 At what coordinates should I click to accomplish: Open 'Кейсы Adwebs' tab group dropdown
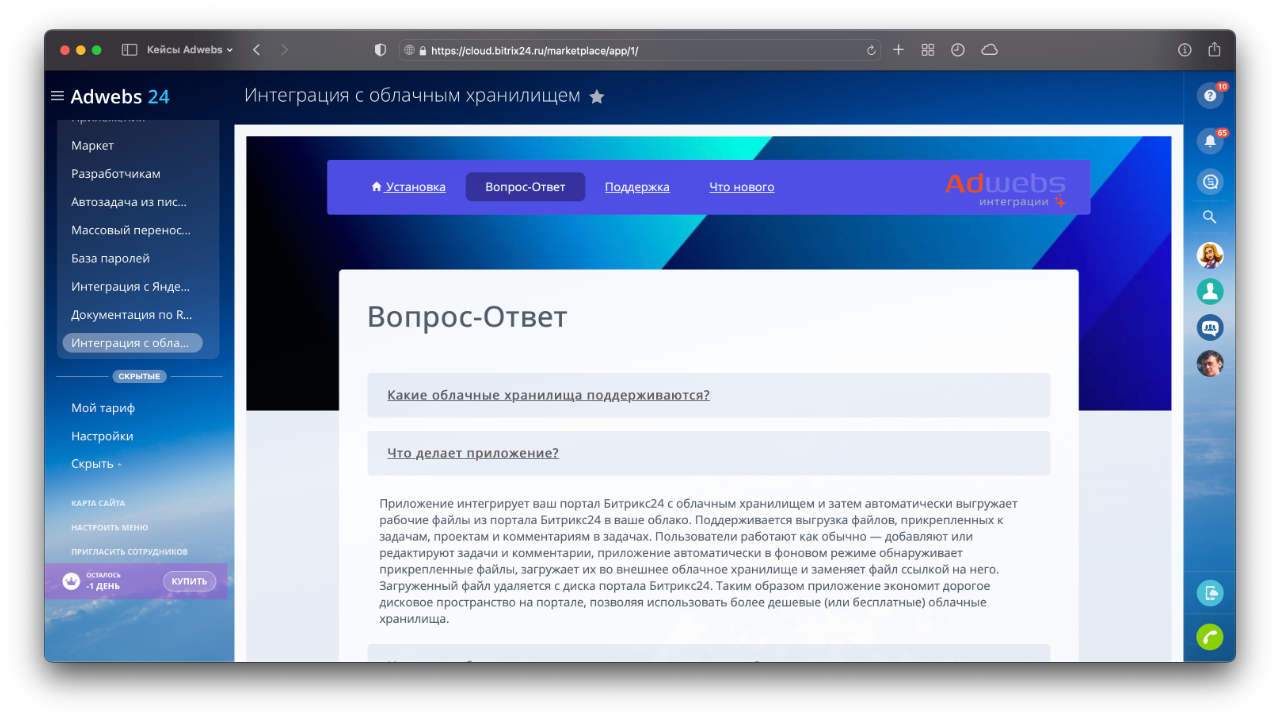click(189, 50)
